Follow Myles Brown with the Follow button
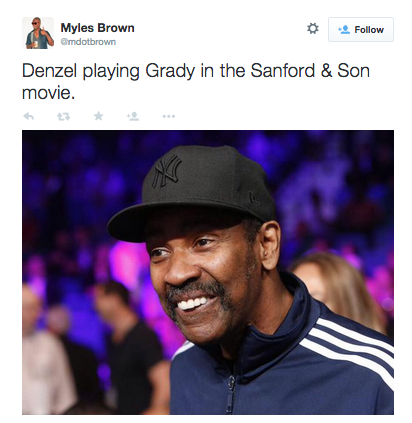This screenshot has height=423, width=412. [x=361, y=30]
